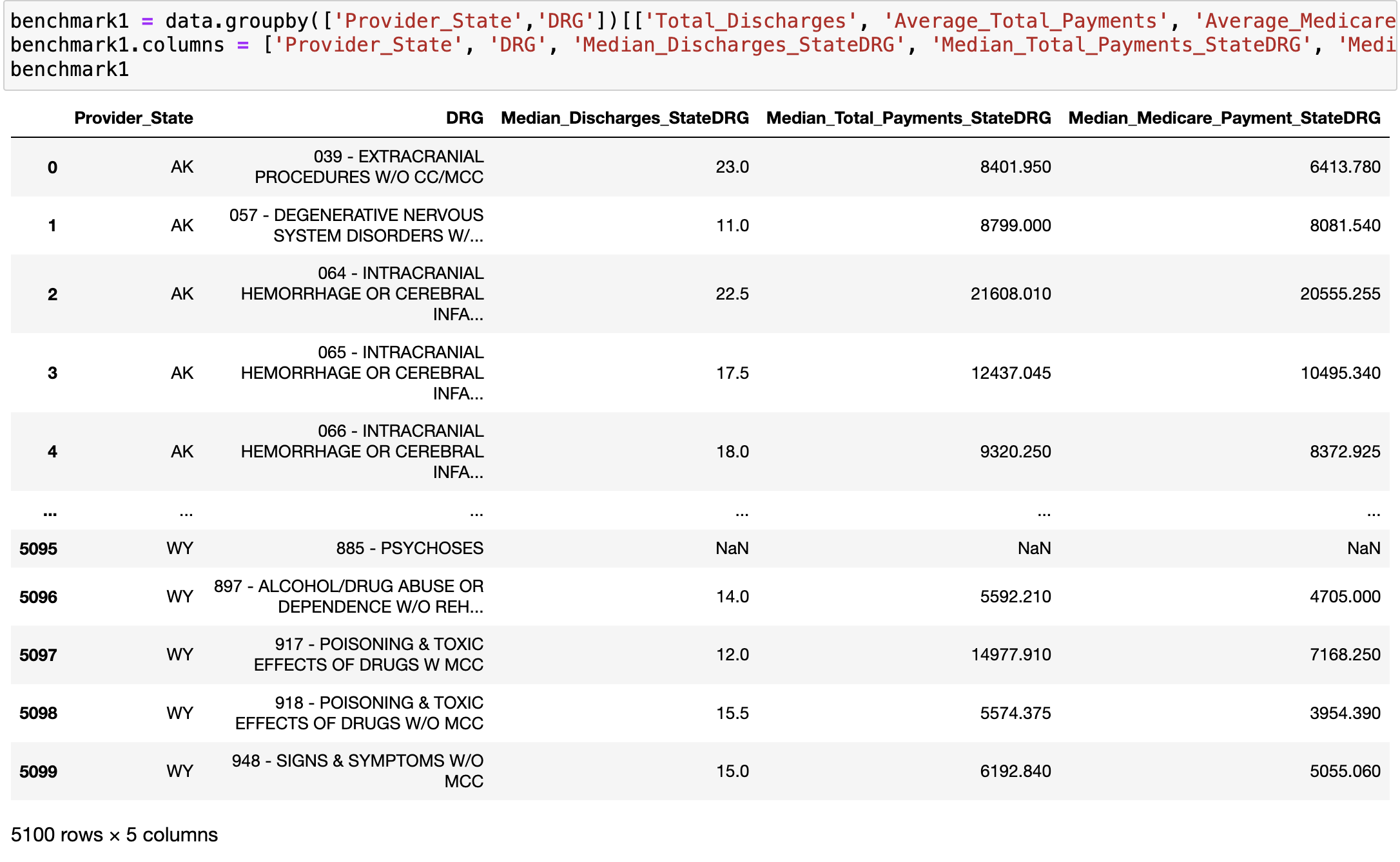
Task: Click the value 5055.060 in last row
Action: pos(1344,771)
